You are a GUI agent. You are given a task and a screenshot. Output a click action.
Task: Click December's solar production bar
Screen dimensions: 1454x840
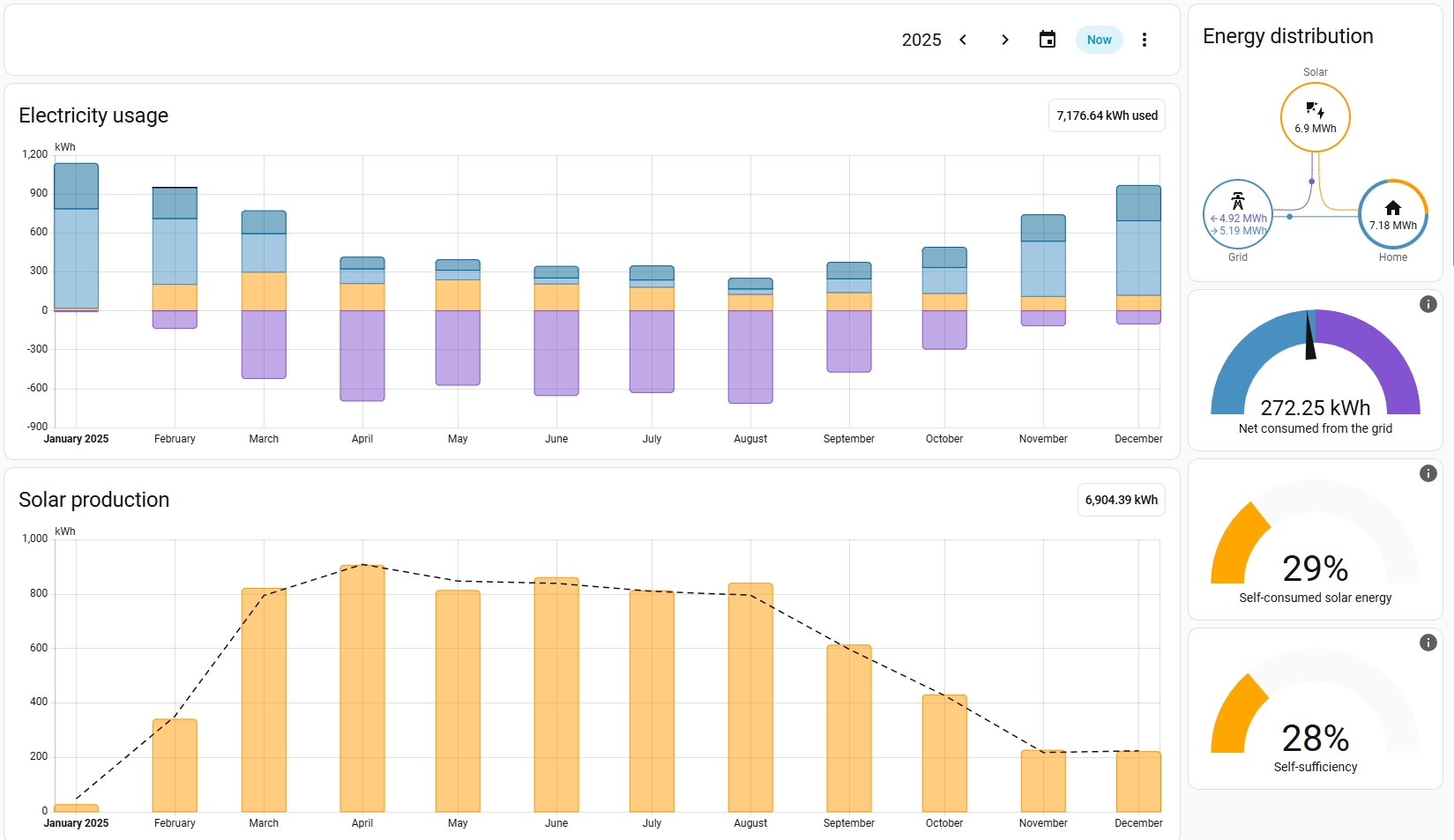click(1138, 781)
